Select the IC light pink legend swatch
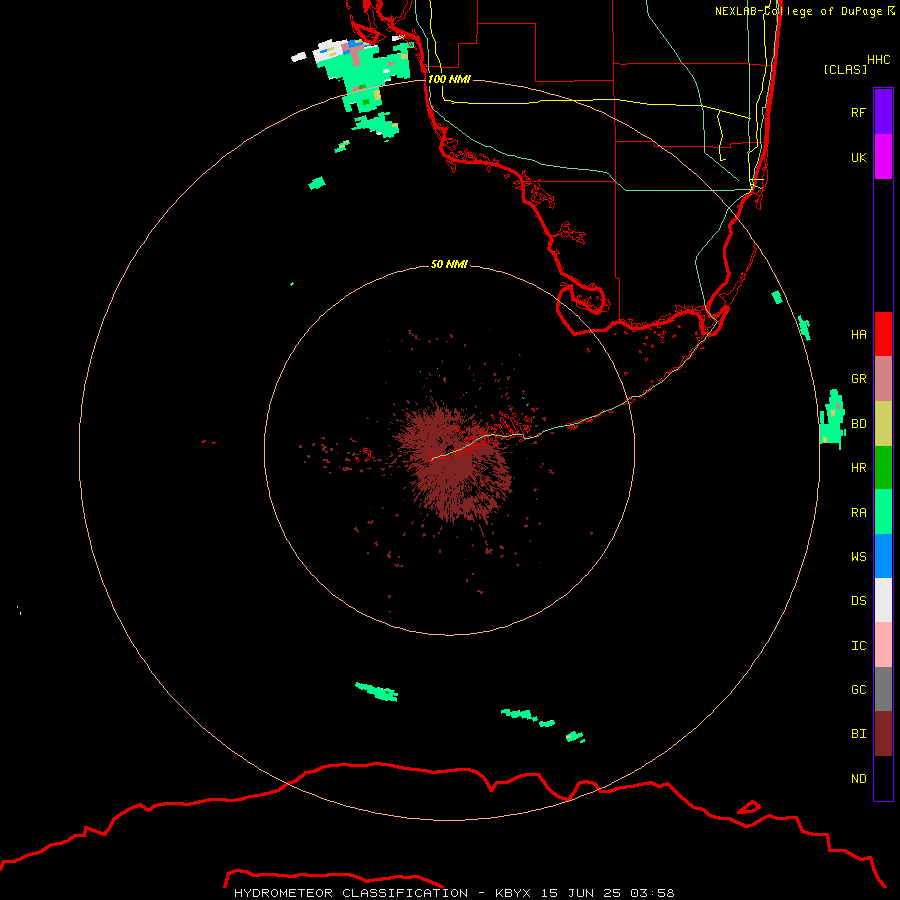The width and height of the screenshot is (900, 900). pos(883,645)
